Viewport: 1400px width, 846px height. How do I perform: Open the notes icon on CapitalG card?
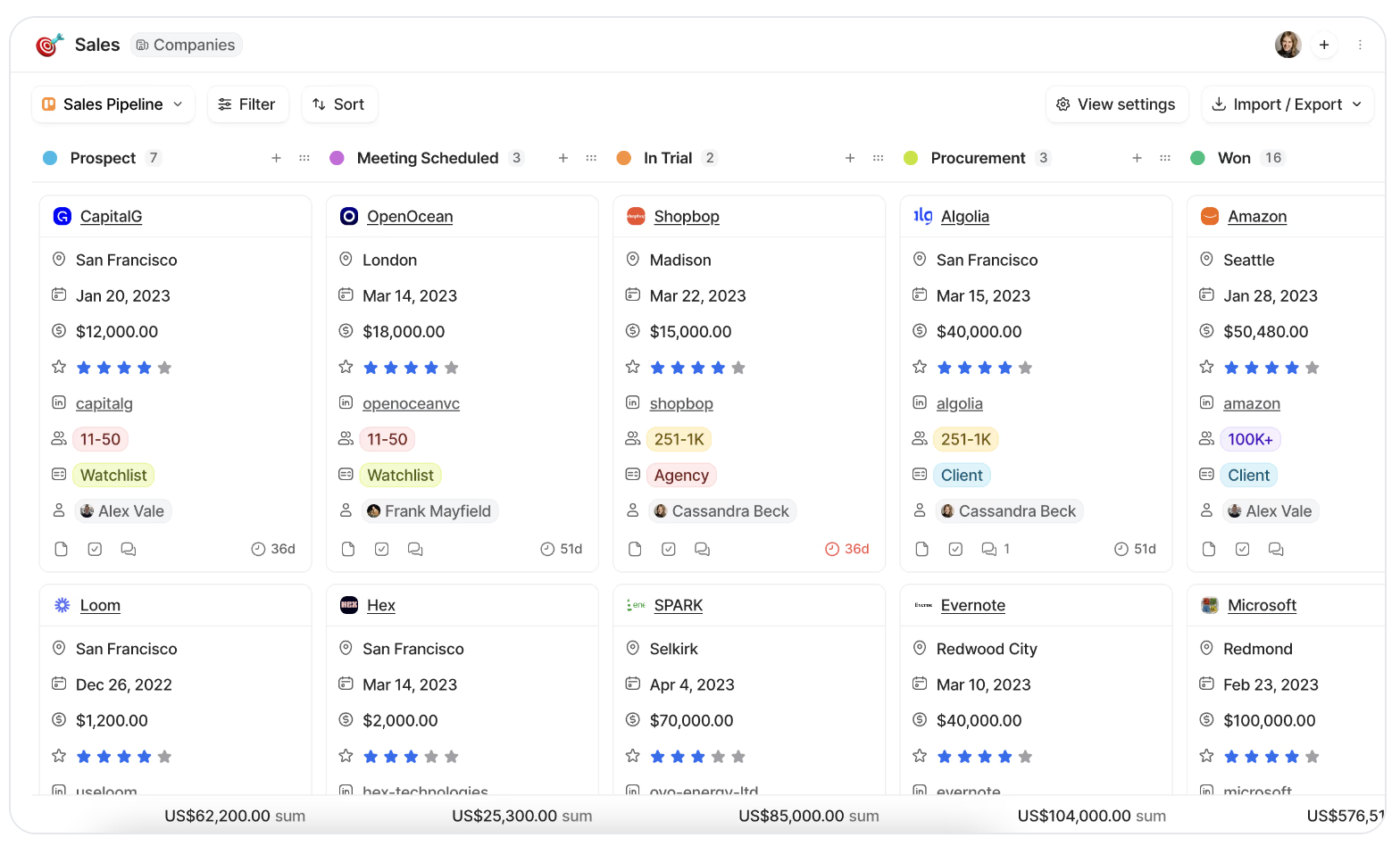(61, 549)
